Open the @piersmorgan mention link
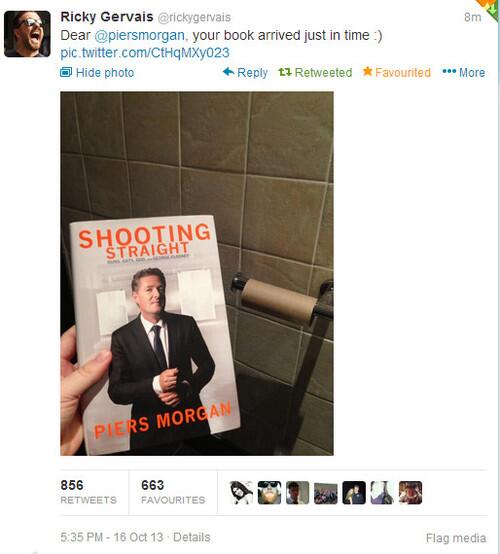500x554 pixels. click(x=140, y=35)
